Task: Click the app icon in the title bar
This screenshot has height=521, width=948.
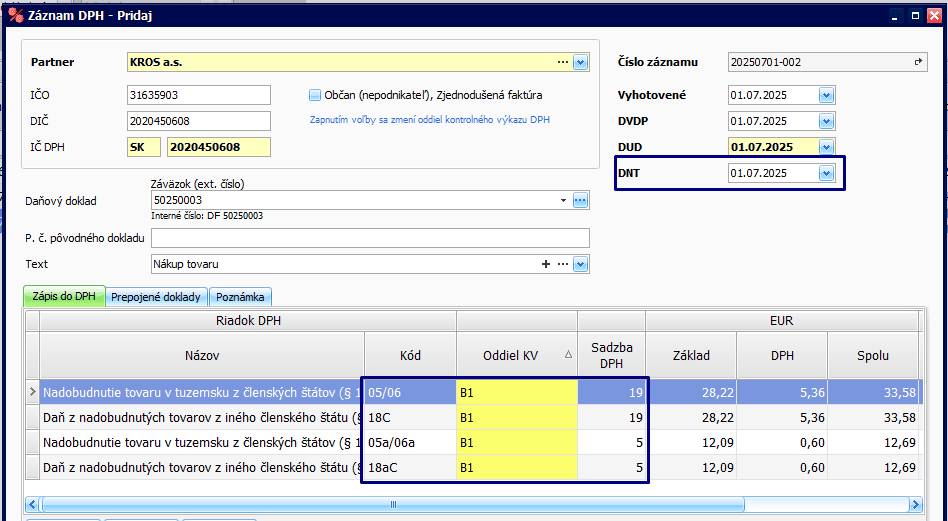Action: 14,16
